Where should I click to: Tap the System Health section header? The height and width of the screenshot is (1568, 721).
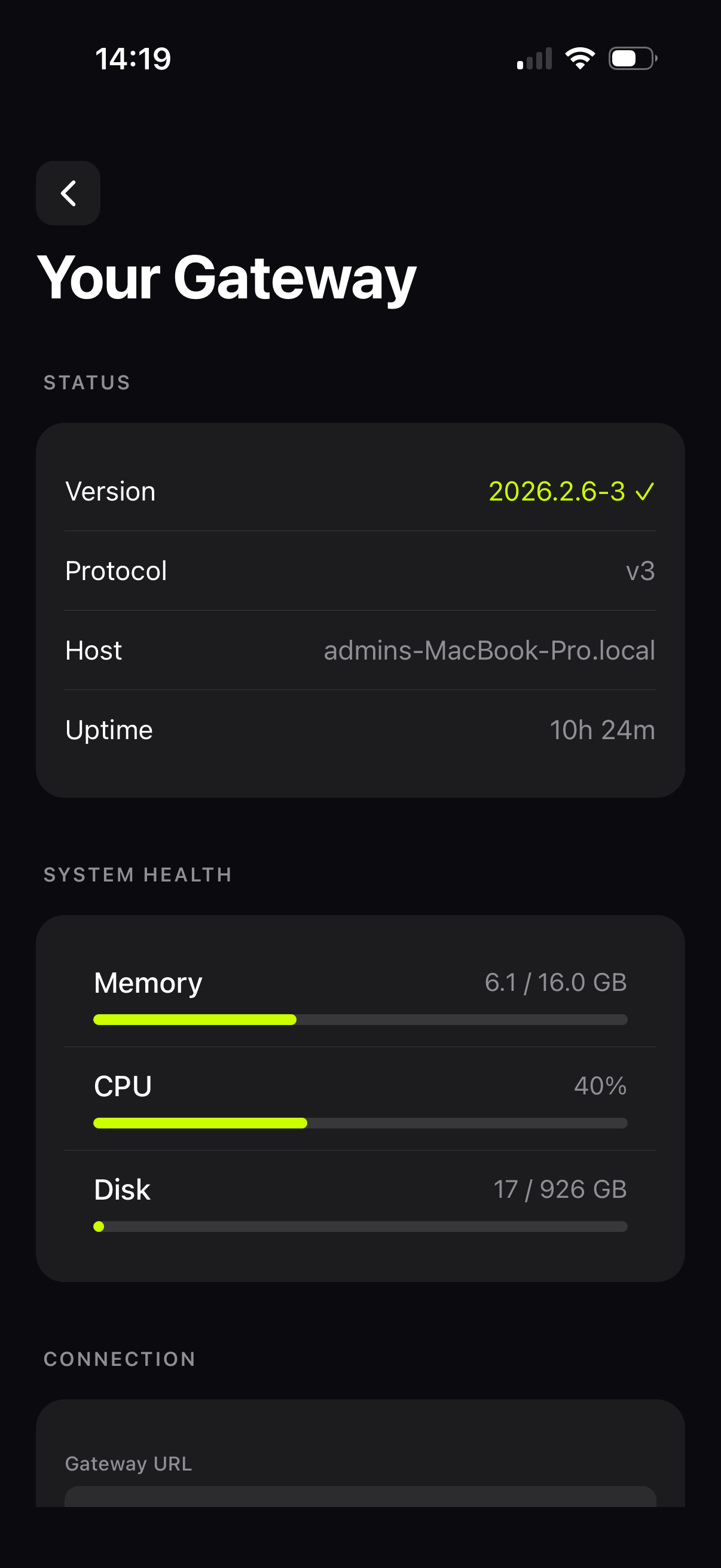[x=138, y=875]
